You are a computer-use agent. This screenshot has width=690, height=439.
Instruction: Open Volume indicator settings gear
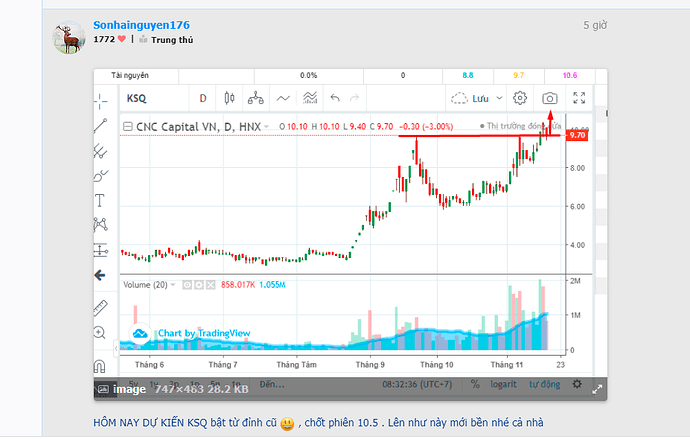pyautogui.click(x=199, y=285)
